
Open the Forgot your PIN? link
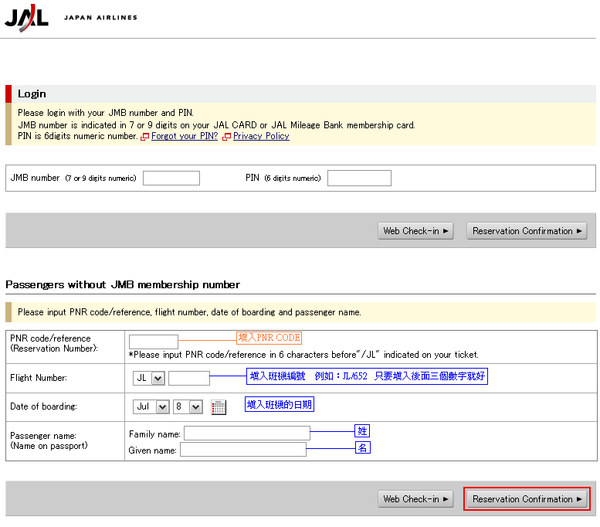(184, 136)
